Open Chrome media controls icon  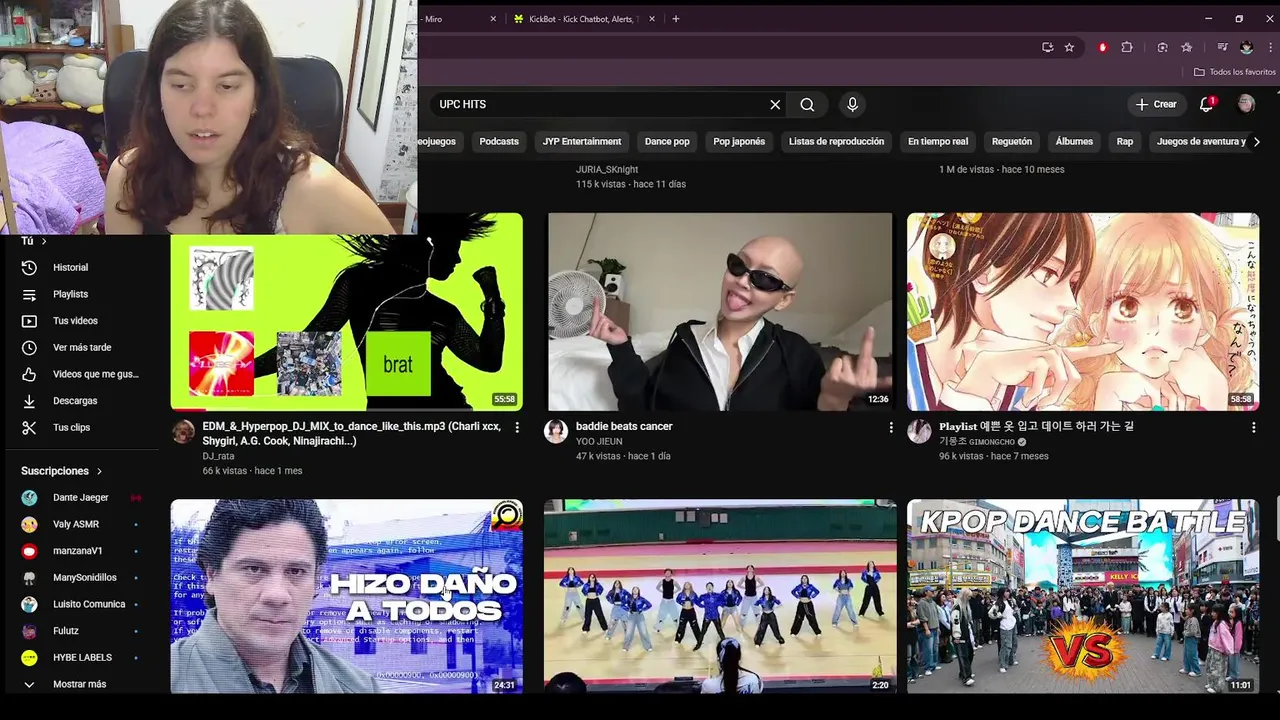pos(1222,47)
